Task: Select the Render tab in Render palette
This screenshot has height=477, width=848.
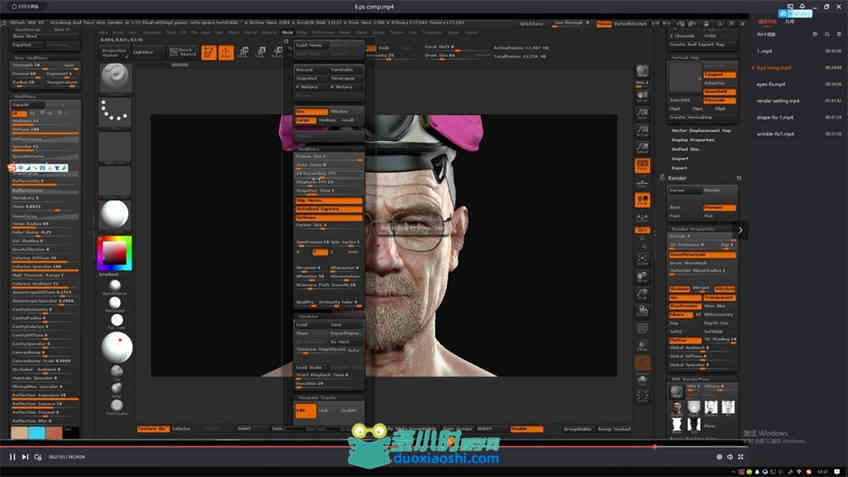Action: coord(719,190)
